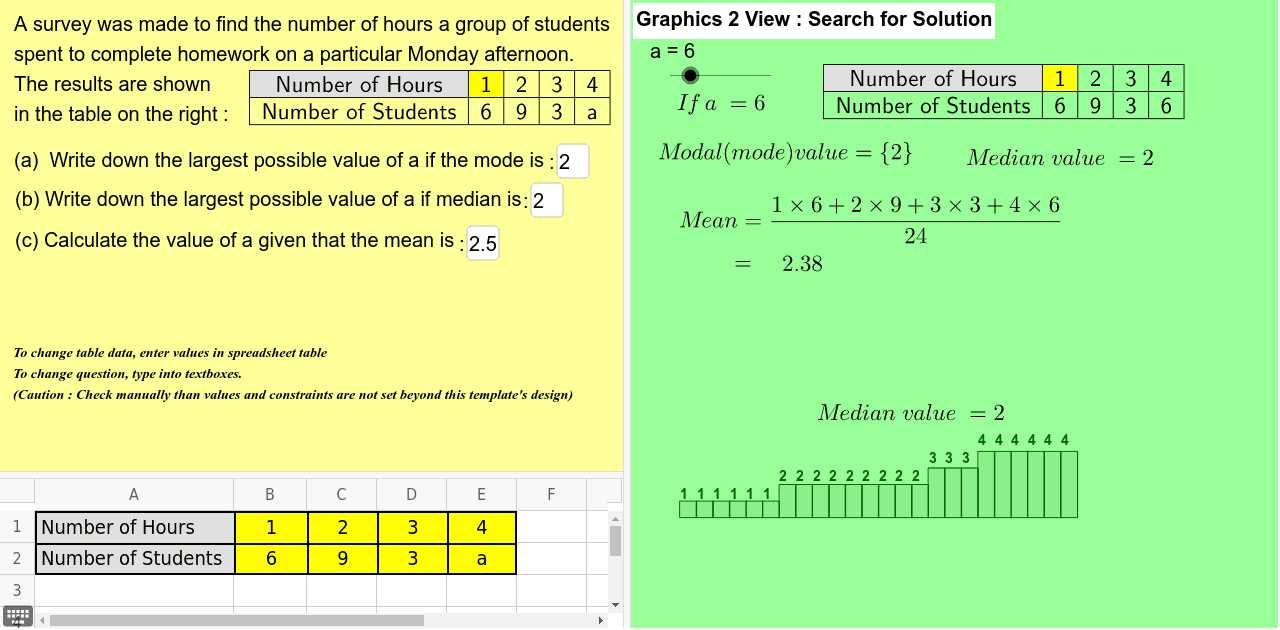The height and width of the screenshot is (630, 1280).
Task: Select spreadsheet column B header
Action: (270, 494)
